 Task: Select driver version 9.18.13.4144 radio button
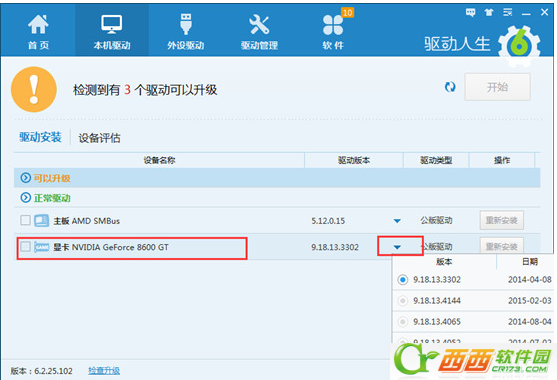tap(402, 301)
